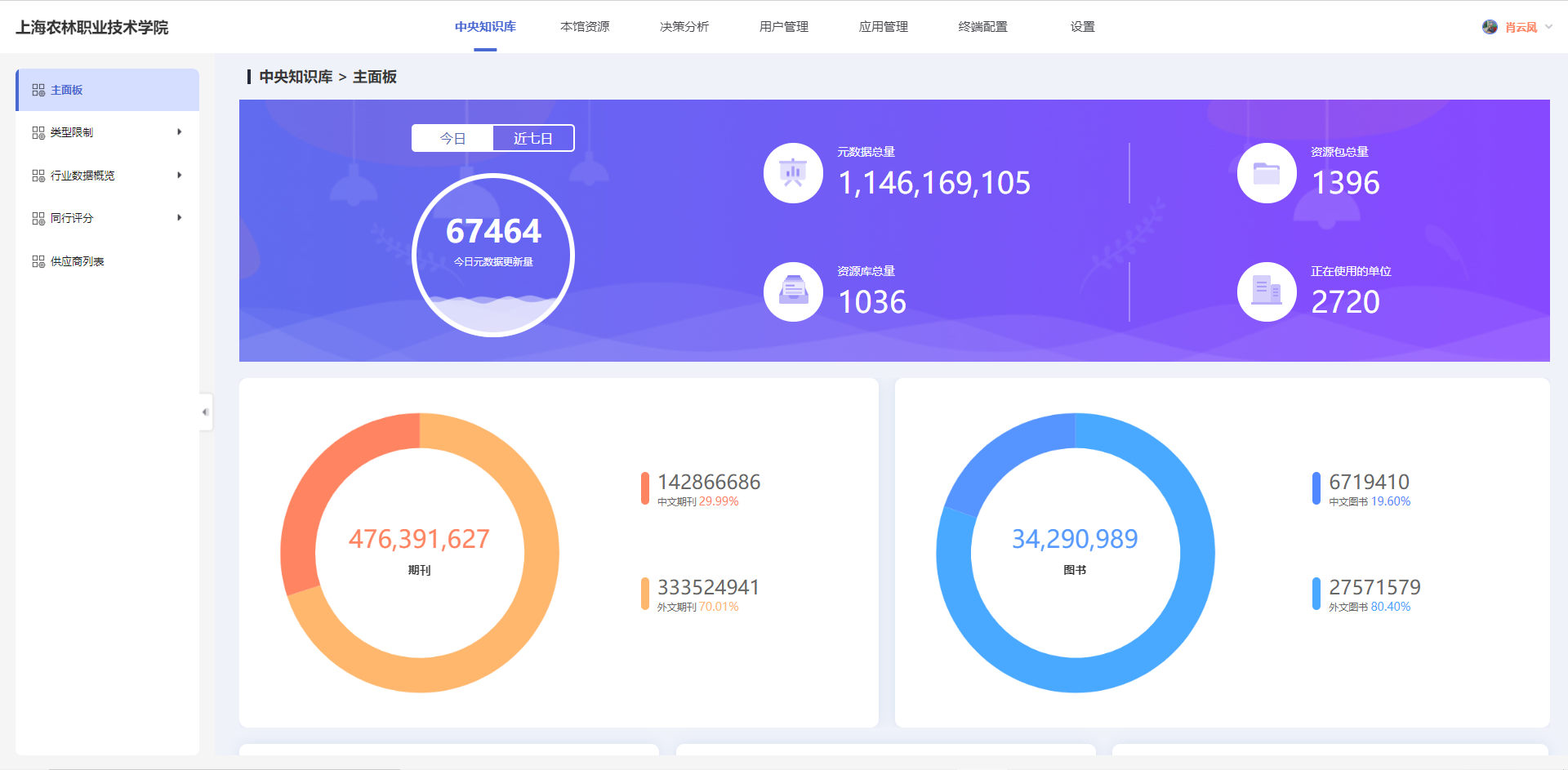The height and width of the screenshot is (770, 1568).
Task: Expand the 行业数据概览 submenu arrow
Action: click(x=180, y=176)
